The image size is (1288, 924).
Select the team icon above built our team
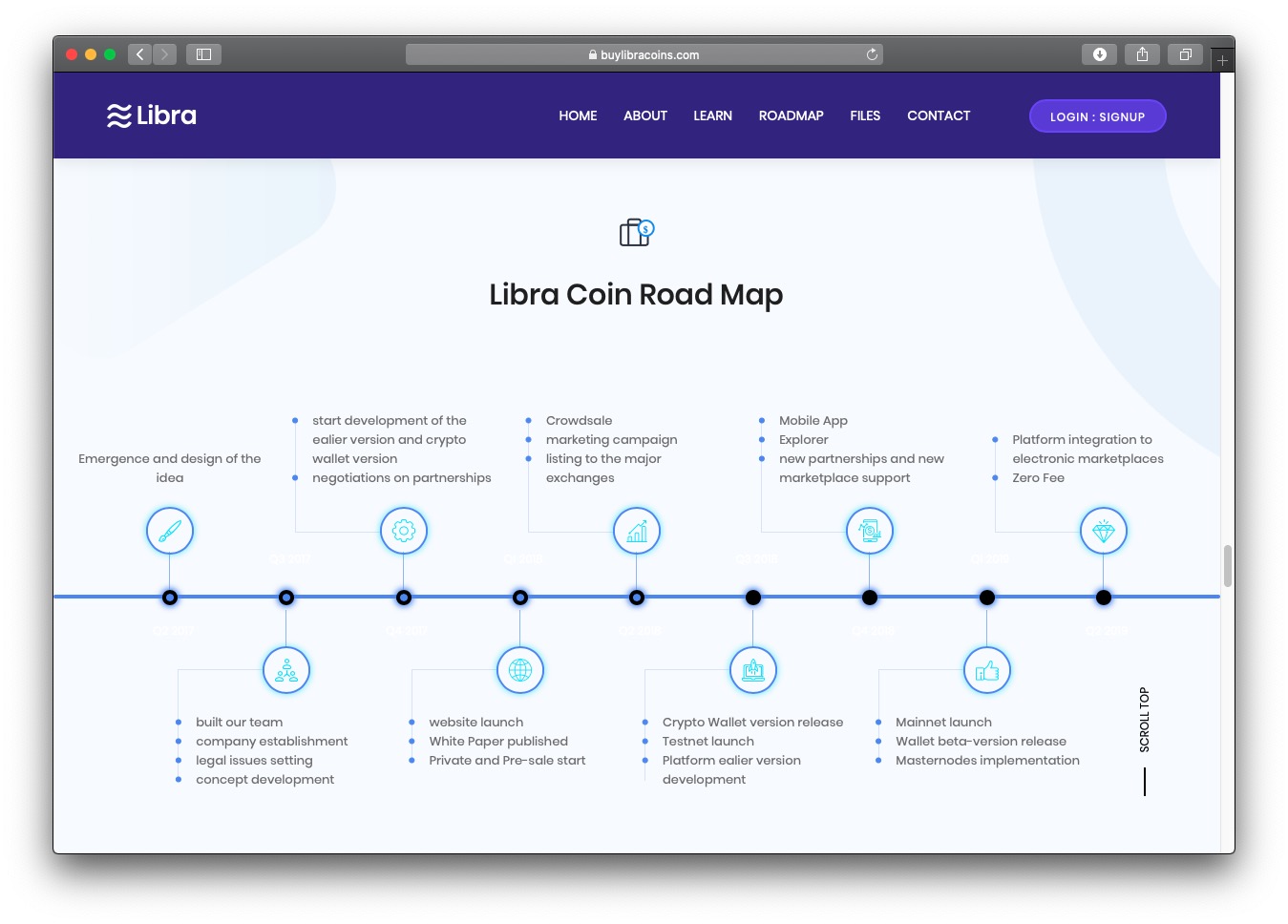coord(286,670)
